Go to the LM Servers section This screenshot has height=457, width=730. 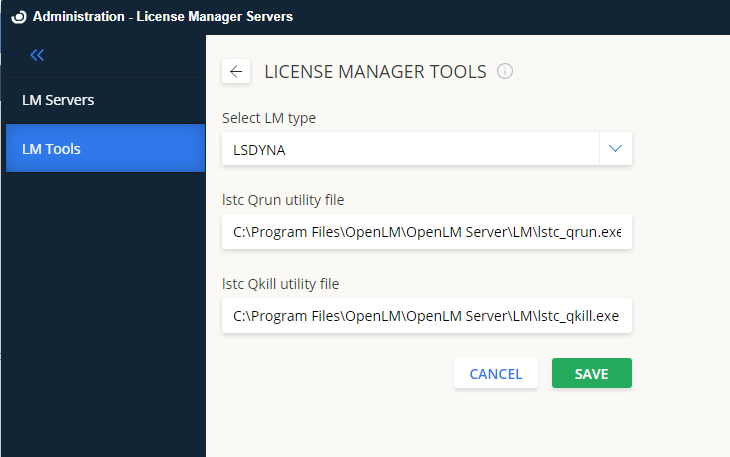[58, 100]
